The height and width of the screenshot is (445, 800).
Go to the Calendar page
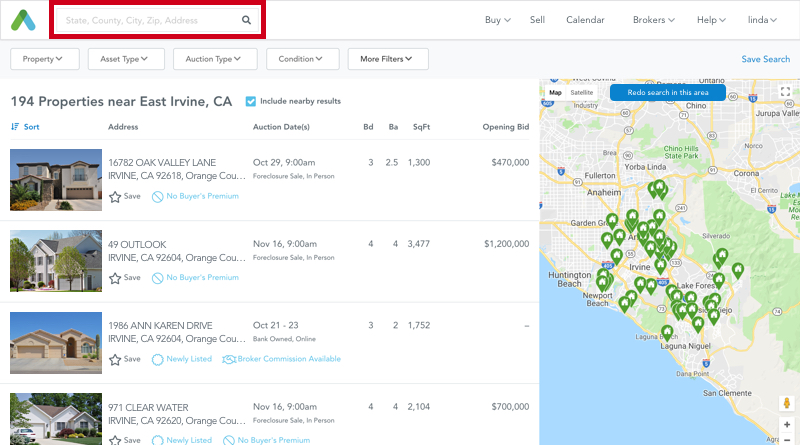point(585,20)
